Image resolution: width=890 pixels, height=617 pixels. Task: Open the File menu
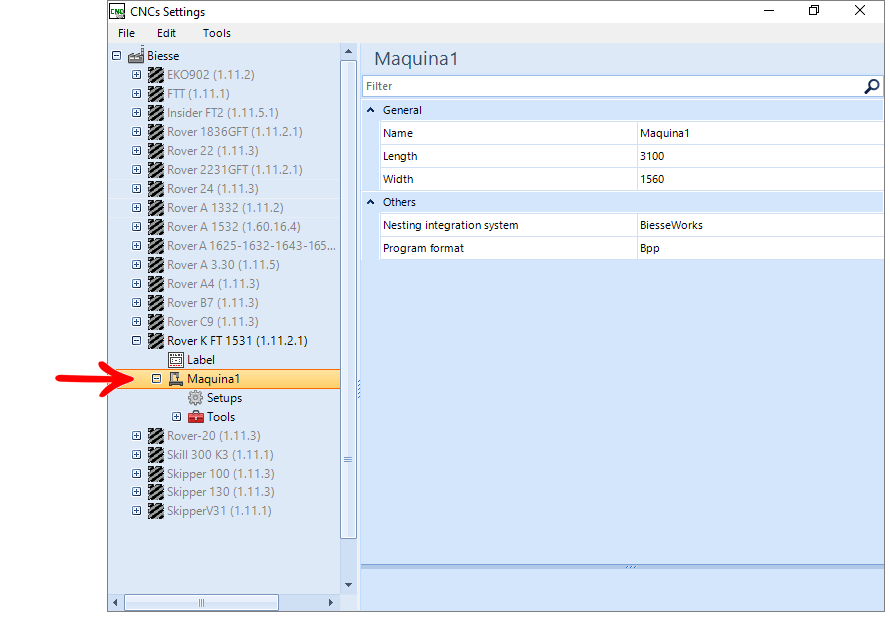(x=127, y=33)
